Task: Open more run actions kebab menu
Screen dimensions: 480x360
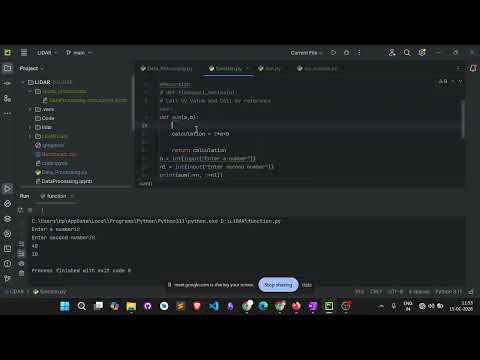Action: click(359, 53)
